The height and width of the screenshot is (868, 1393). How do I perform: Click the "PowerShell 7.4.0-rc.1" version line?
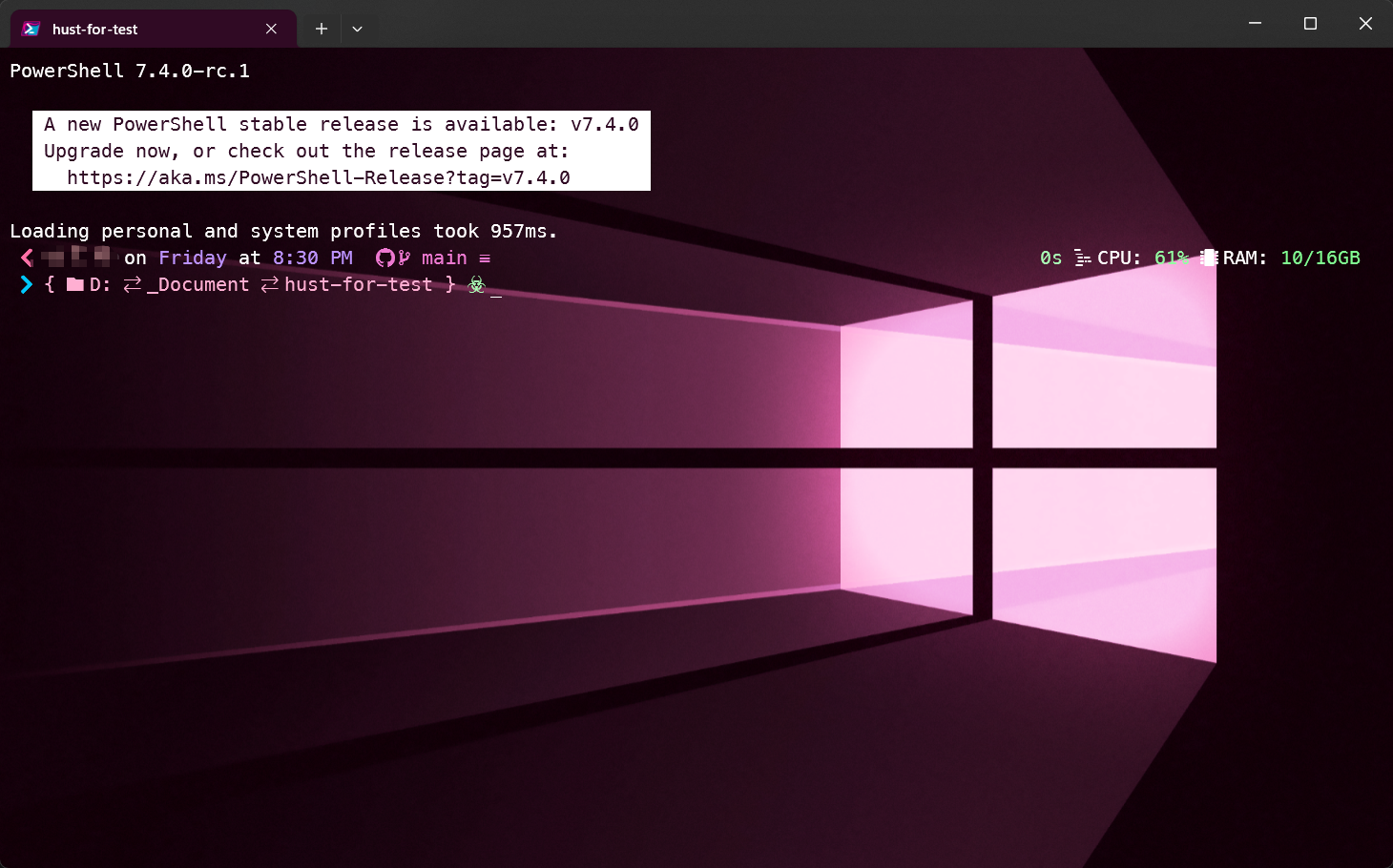(x=130, y=71)
